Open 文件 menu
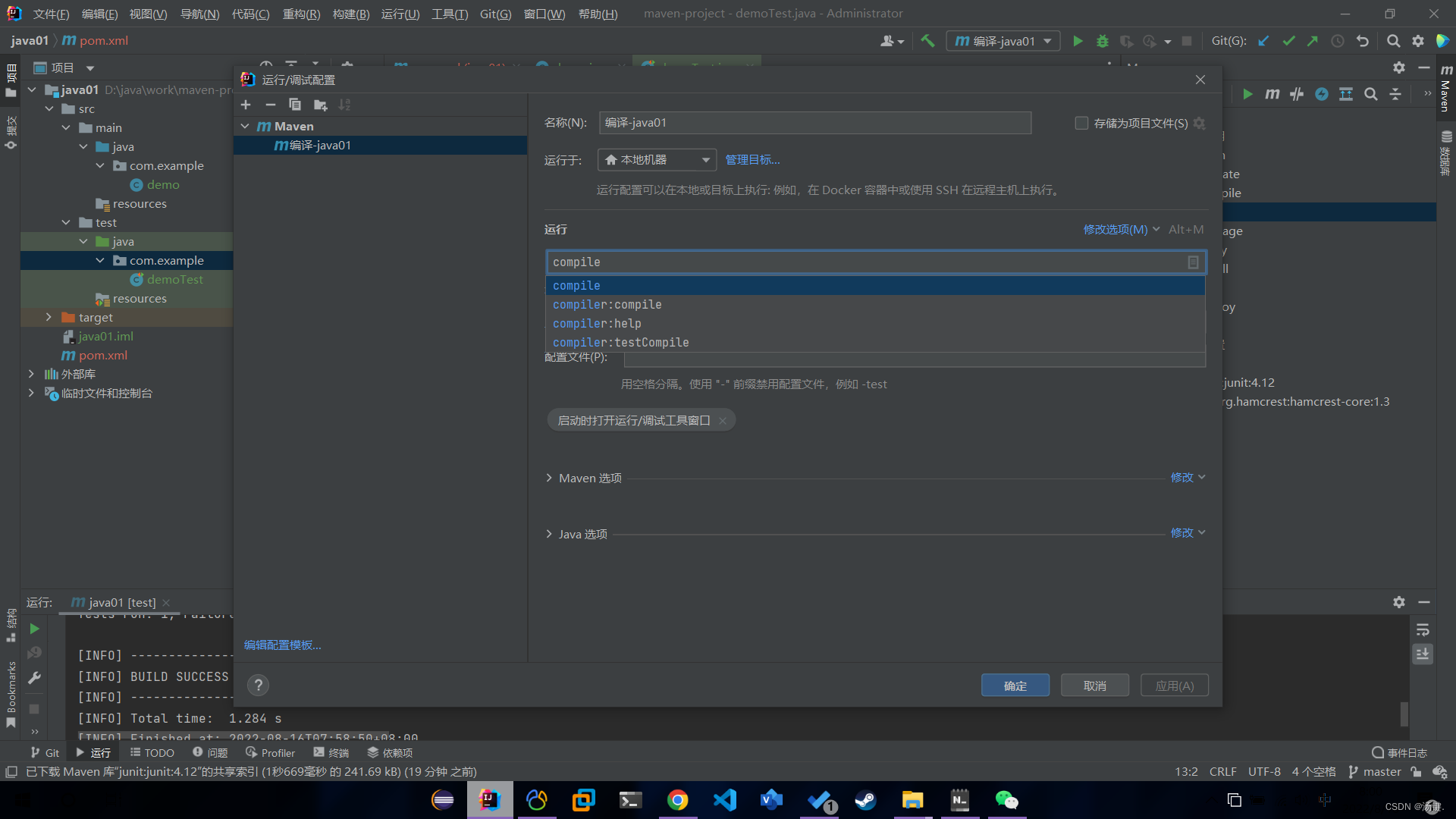Viewport: 1456px width, 819px height. point(51,14)
